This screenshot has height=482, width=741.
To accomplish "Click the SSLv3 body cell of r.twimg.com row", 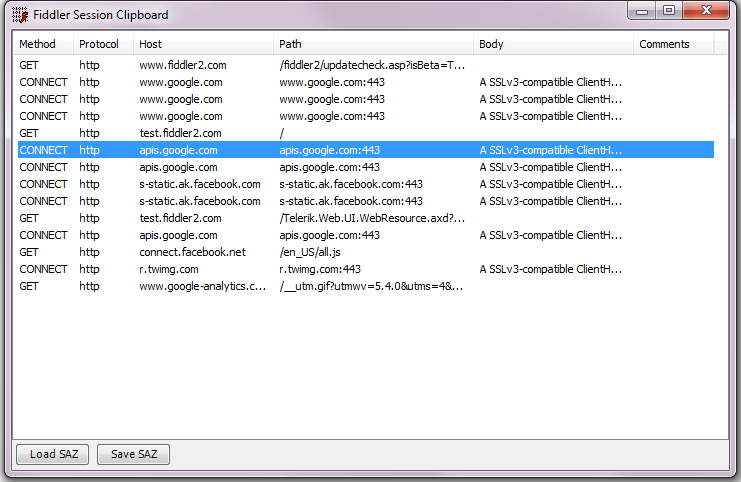I will [551, 269].
